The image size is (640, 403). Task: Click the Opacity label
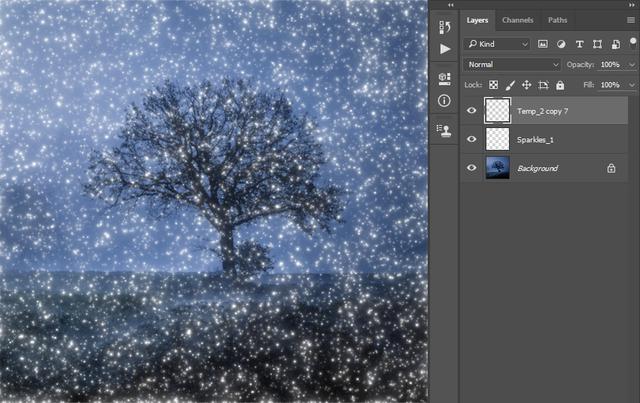point(580,65)
